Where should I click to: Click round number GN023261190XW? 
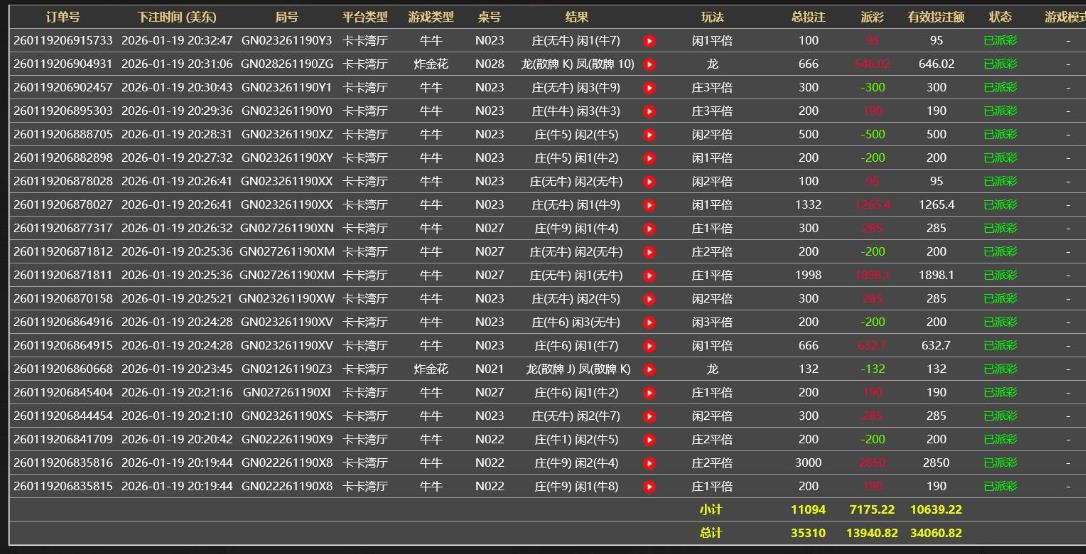(x=288, y=299)
